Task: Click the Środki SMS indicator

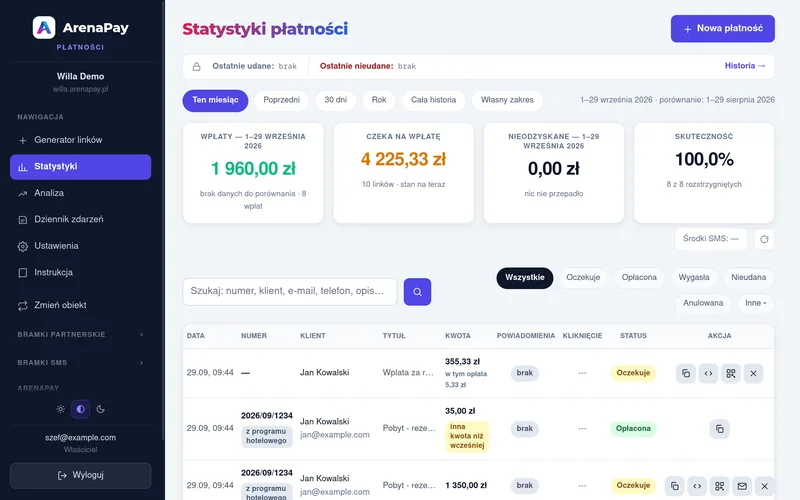Action: 711,239
